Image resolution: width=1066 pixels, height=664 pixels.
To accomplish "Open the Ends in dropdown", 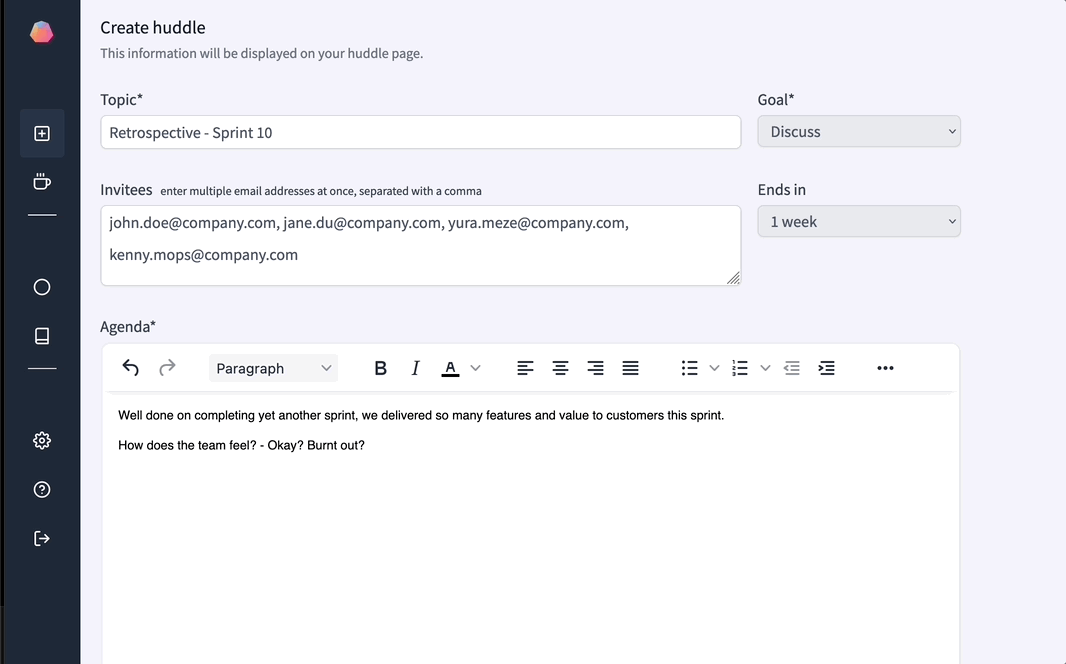I will (x=859, y=222).
